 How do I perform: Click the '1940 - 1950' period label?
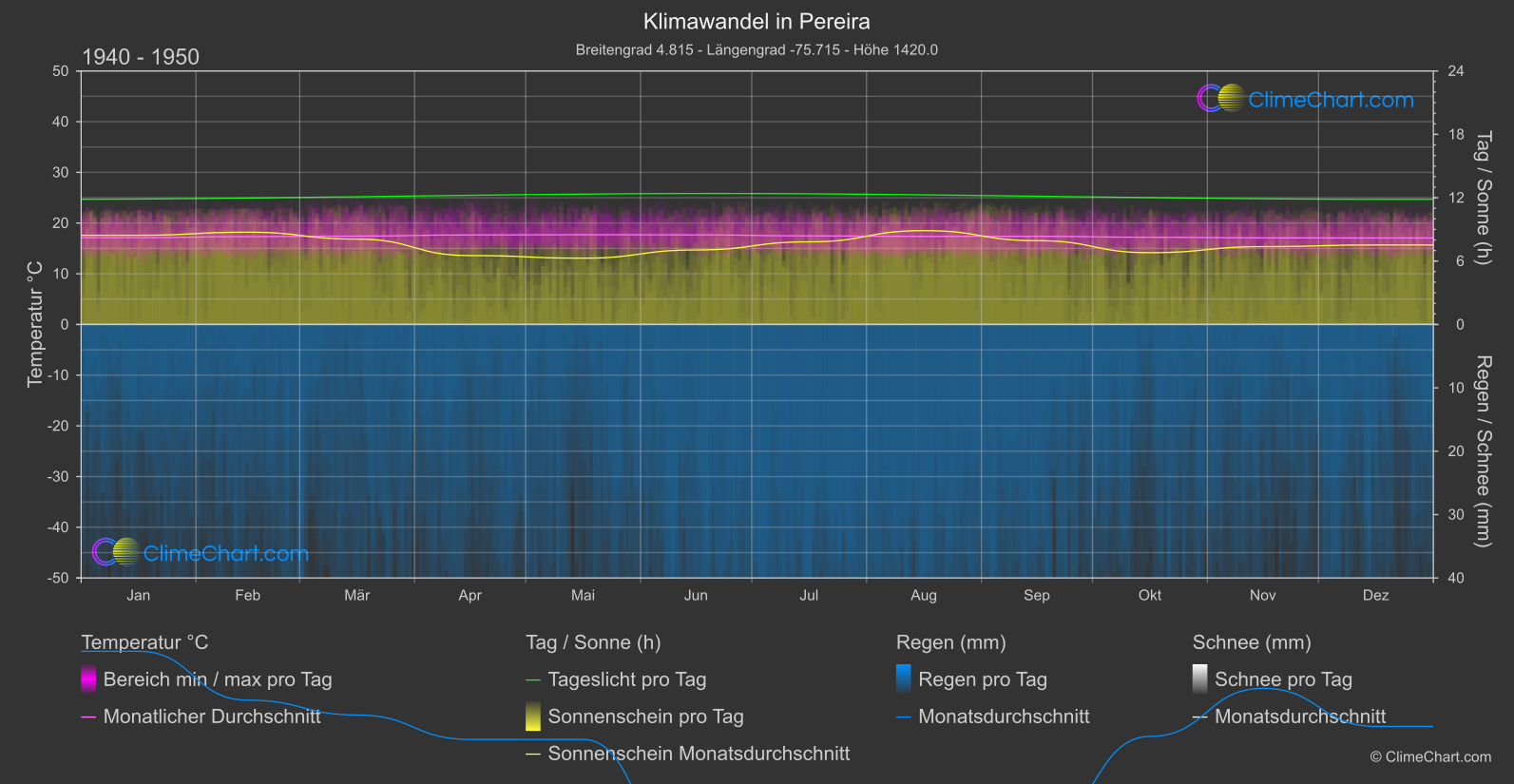(x=141, y=57)
